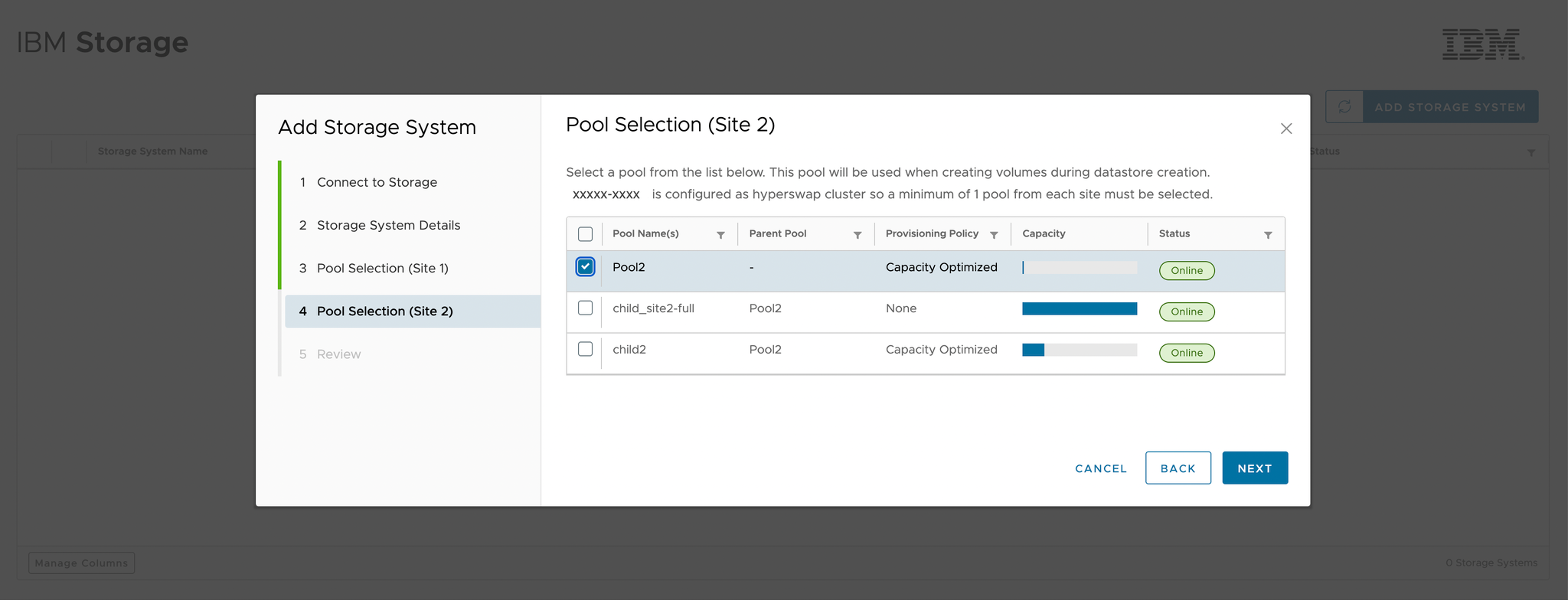
Task: Click the child_site2-full pool name
Action: (x=653, y=308)
